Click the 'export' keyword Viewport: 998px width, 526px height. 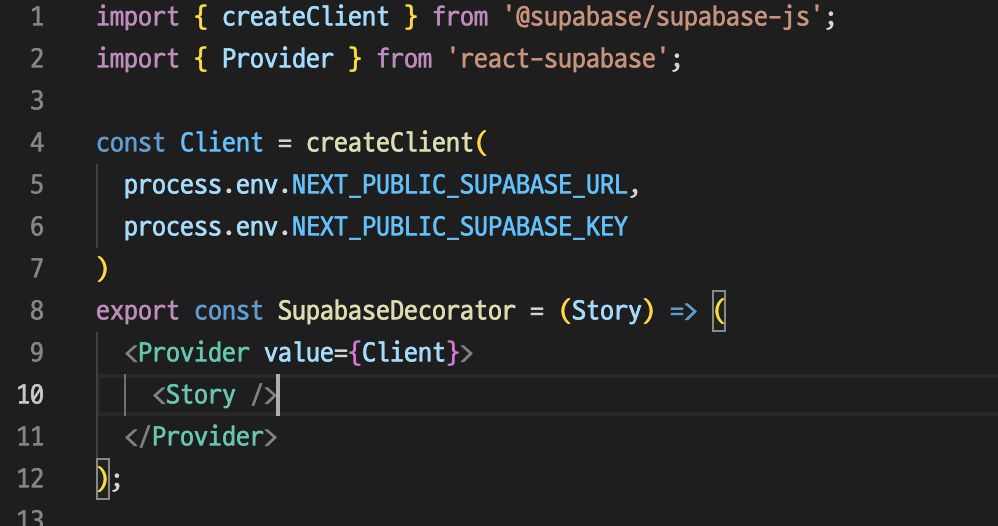coord(137,312)
